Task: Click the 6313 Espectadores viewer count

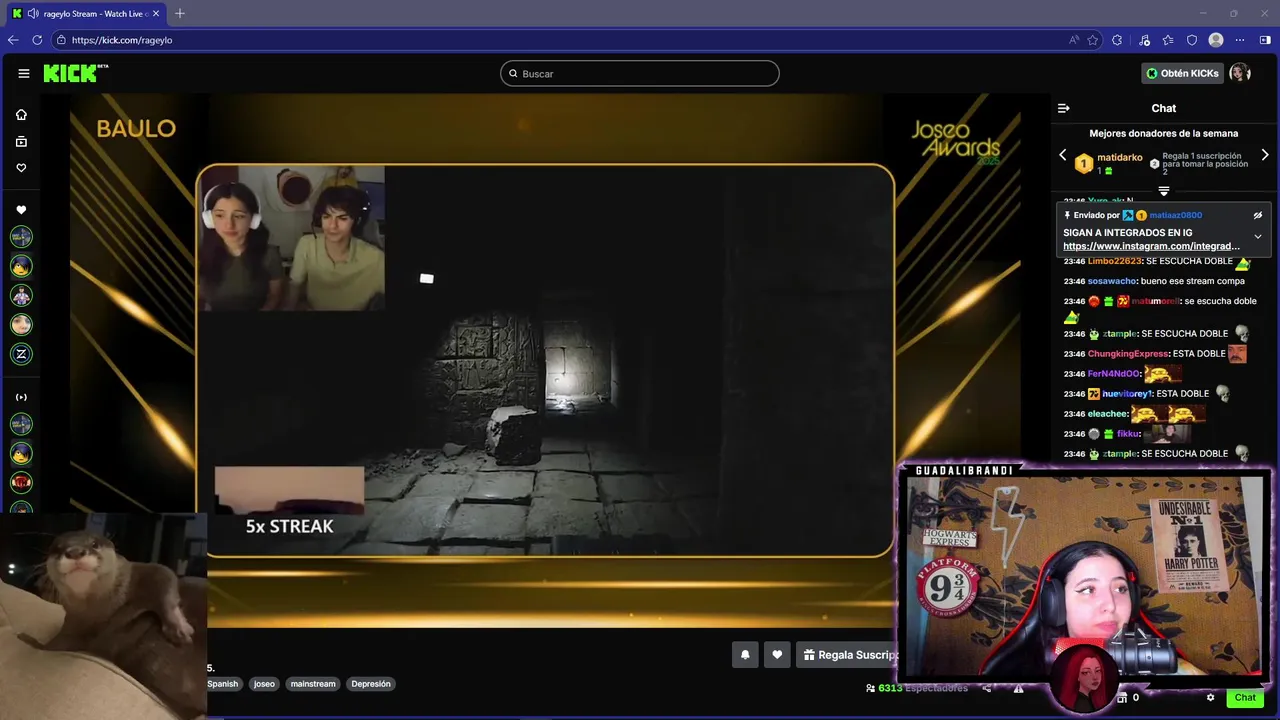Action: [917, 688]
